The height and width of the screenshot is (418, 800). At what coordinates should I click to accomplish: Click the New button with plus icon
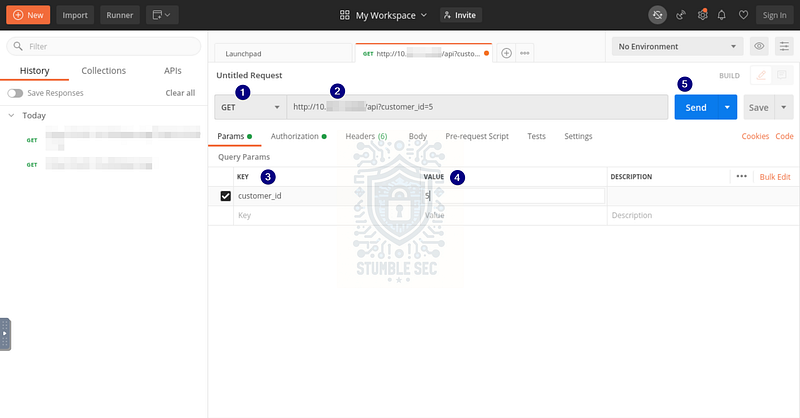pos(28,15)
